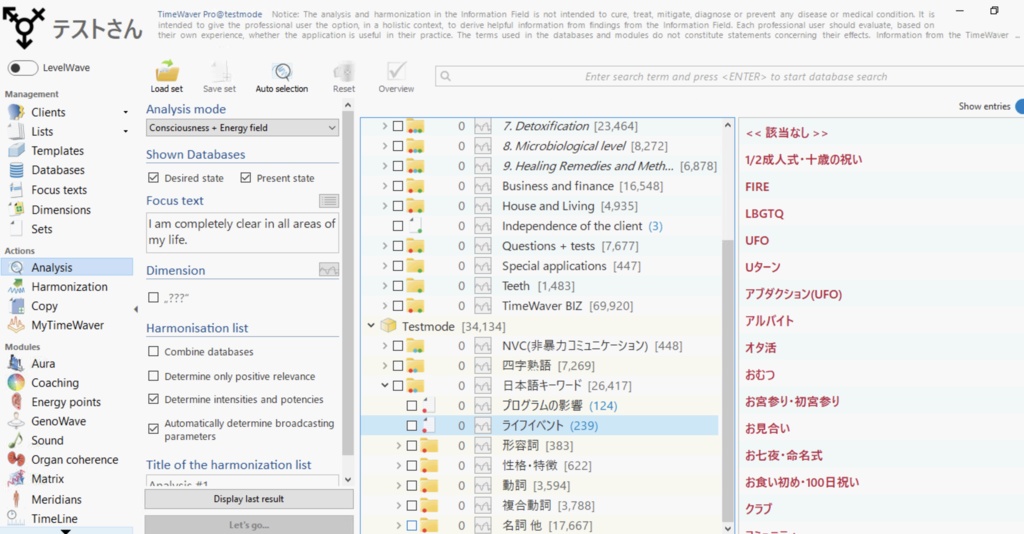The height and width of the screenshot is (534, 1024).
Task: Open Harmonization under Actions
Action: click(69, 287)
